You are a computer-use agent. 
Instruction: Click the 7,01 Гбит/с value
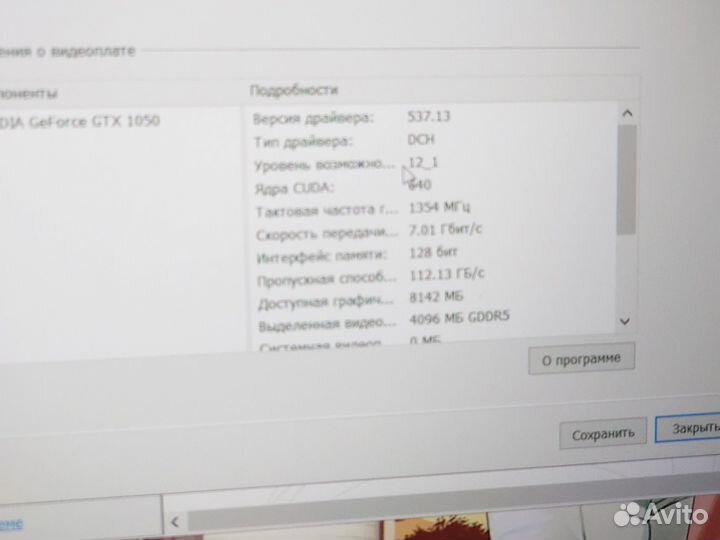click(445, 229)
